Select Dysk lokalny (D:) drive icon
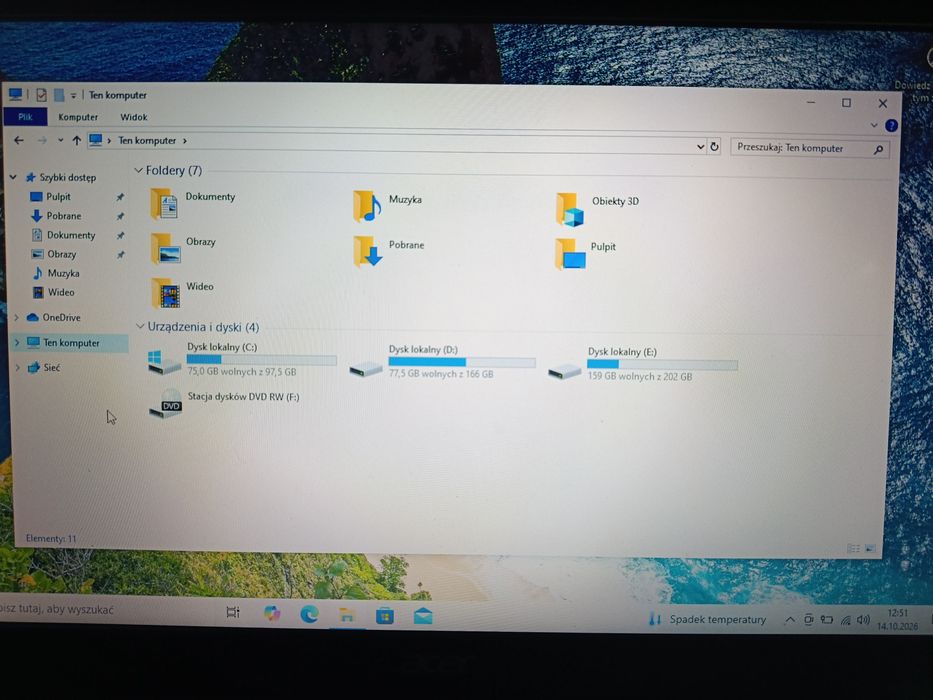 365,369
